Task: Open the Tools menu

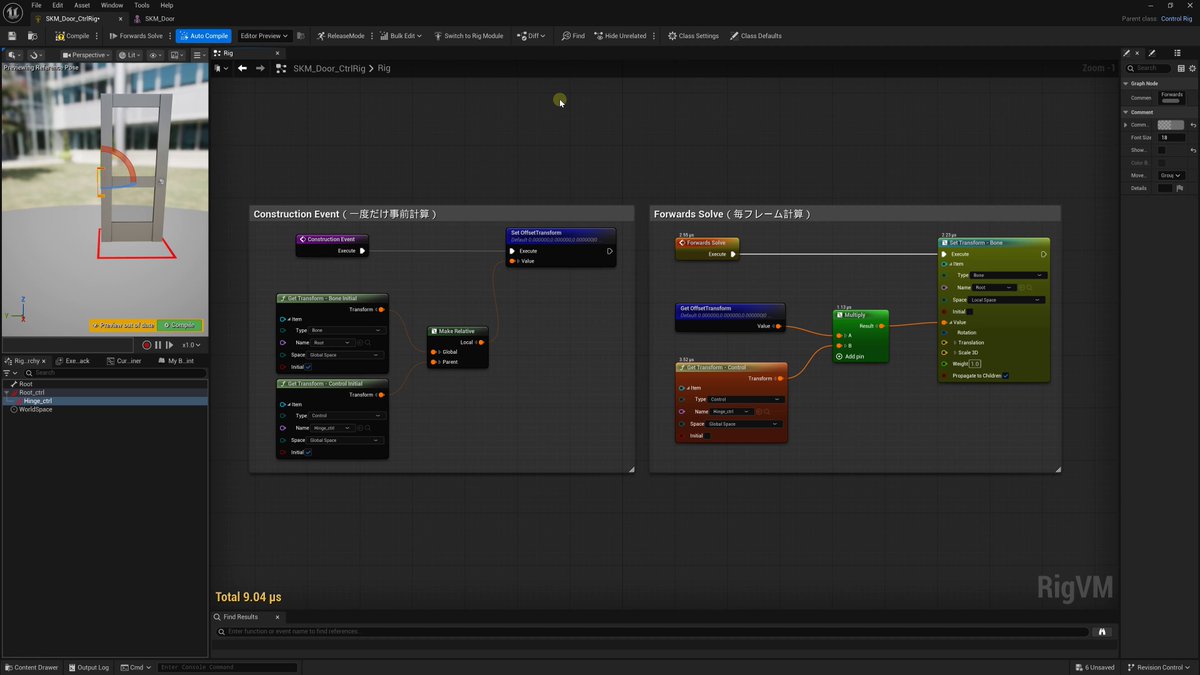Action: 142,5
